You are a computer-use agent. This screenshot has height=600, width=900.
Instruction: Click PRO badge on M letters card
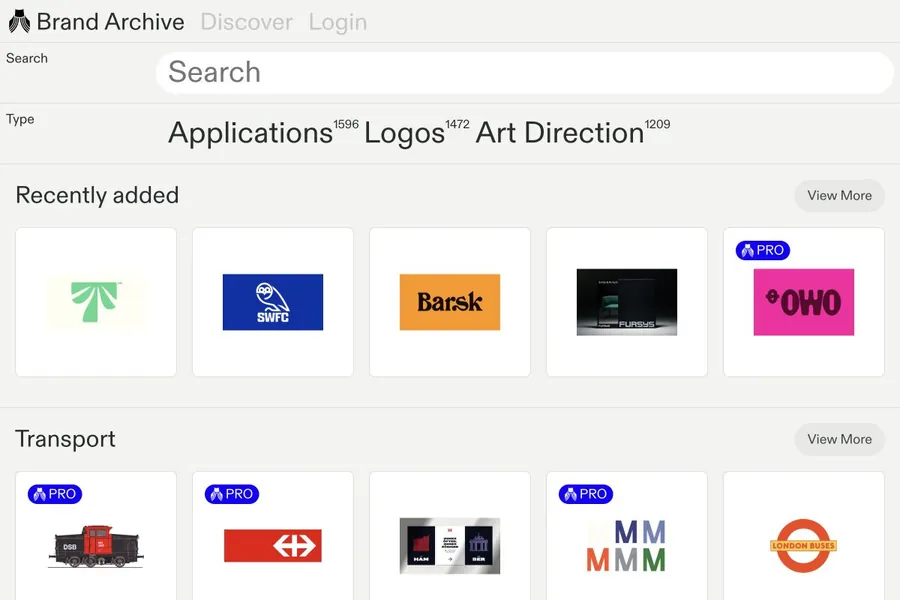point(586,494)
